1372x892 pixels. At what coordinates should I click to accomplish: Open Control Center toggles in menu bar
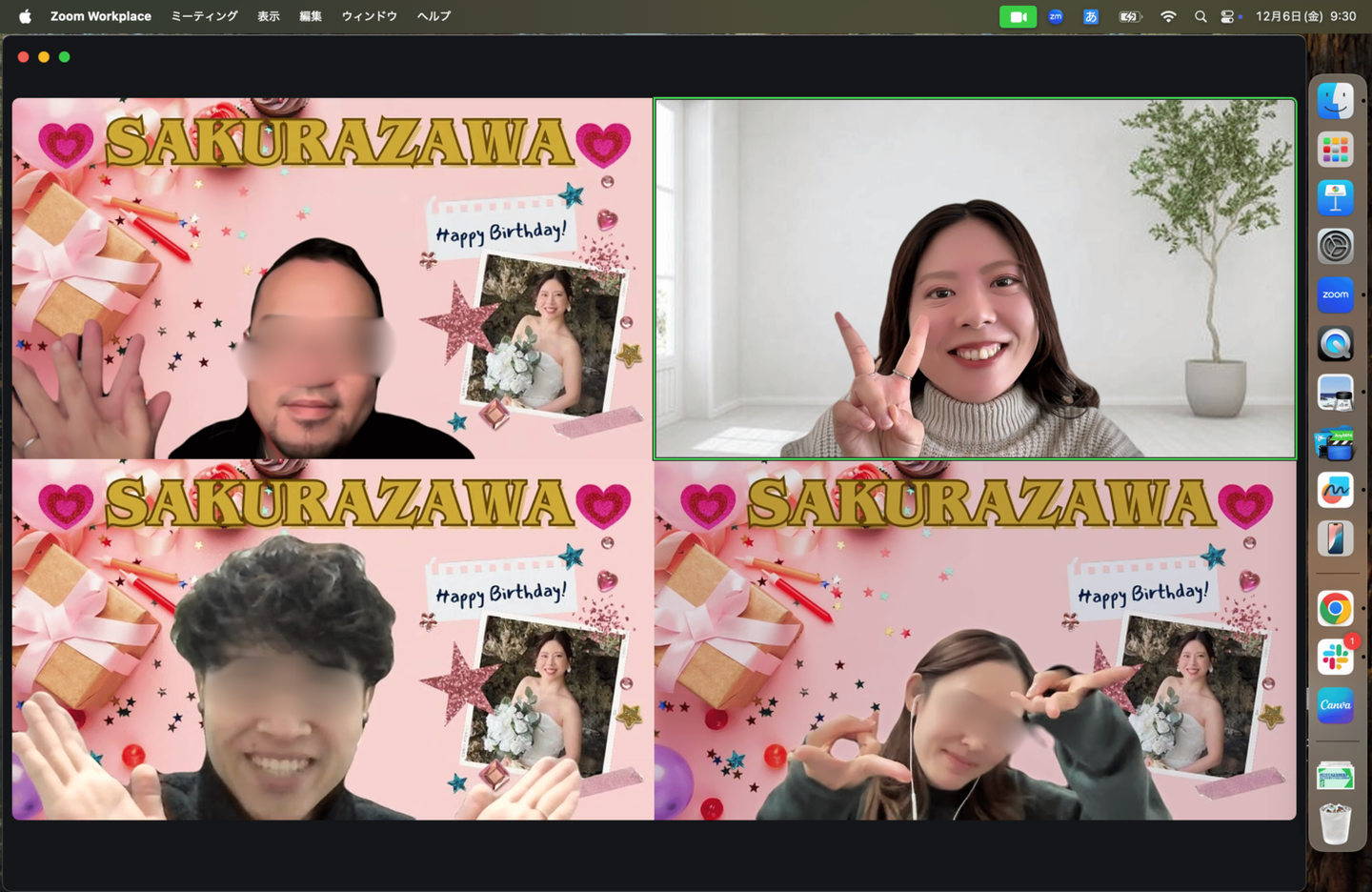[1228, 16]
